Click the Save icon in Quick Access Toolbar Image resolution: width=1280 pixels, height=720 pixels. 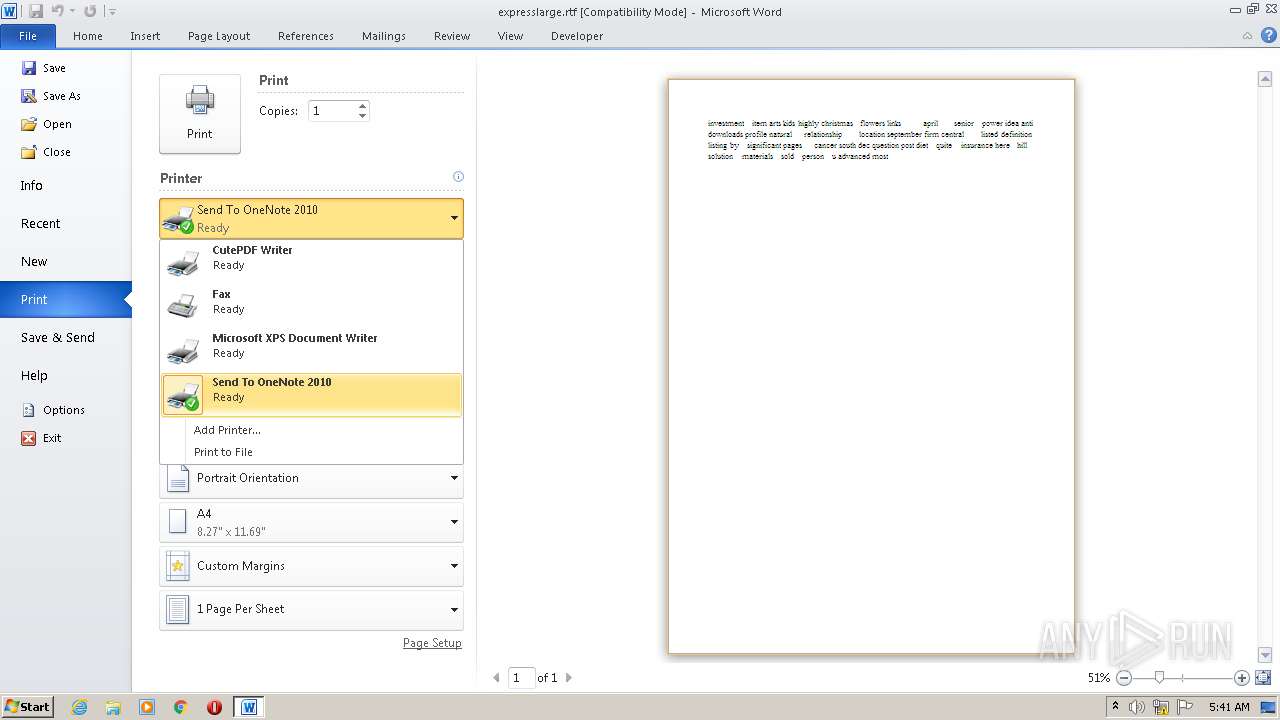36,11
